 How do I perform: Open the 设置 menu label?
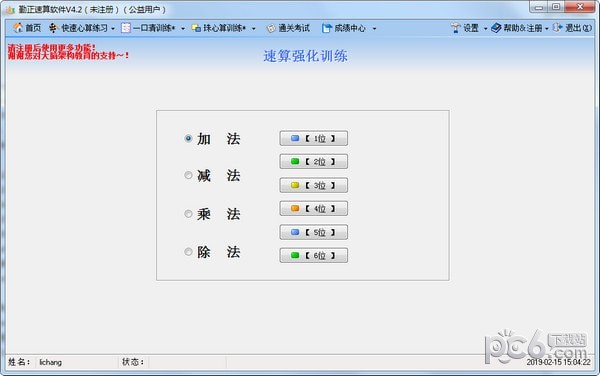click(x=471, y=28)
